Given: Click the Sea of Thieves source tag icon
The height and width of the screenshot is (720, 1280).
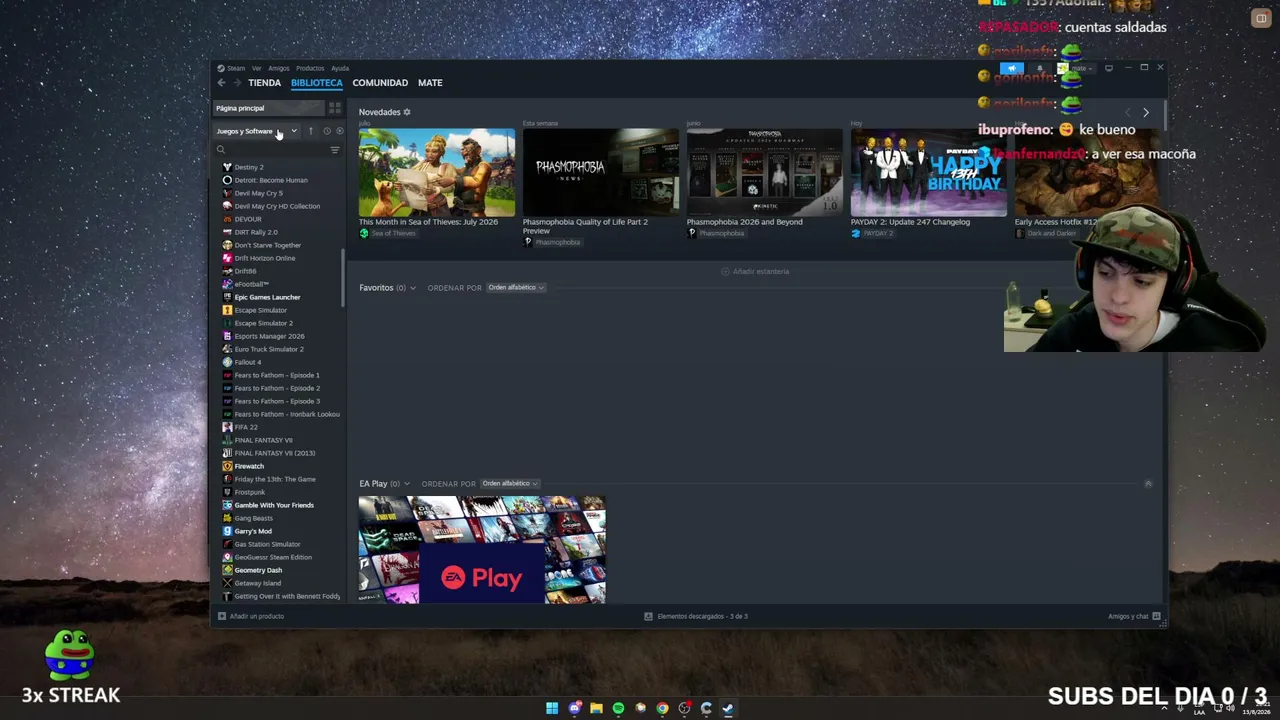Looking at the screenshot, I should pyautogui.click(x=364, y=234).
